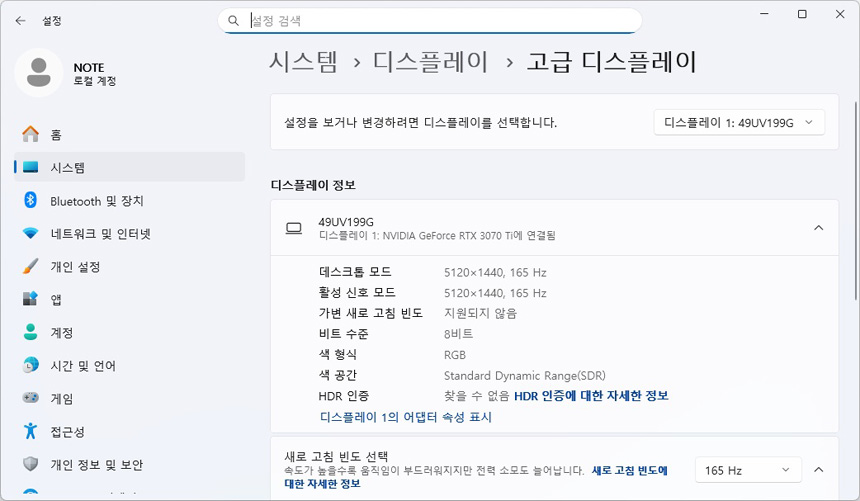Image resolution: width=860 pixels, height=501 pixels.
Task: Click the search magnifier icon
Action: point(233,20)
